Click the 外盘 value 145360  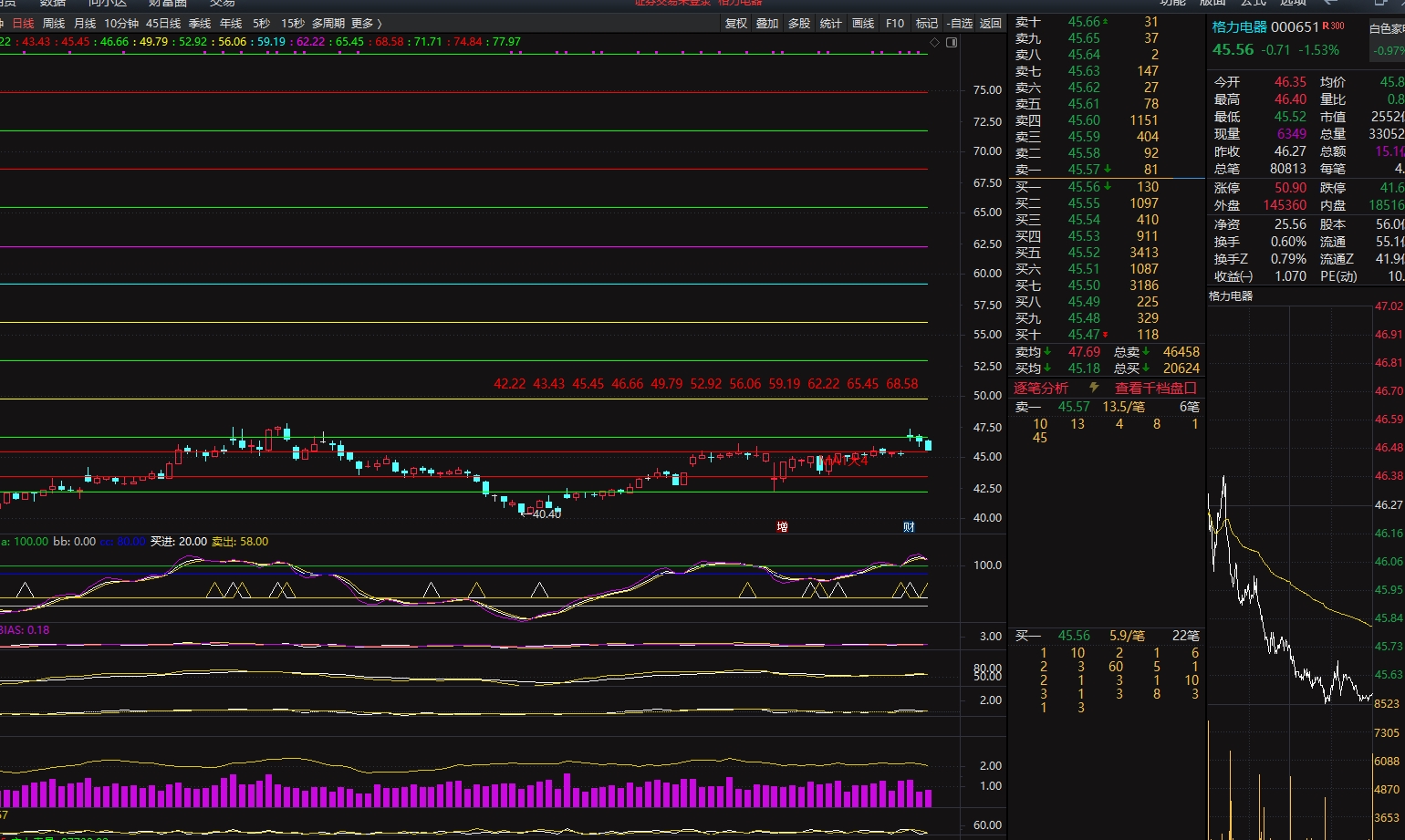tap(1285, 205)
